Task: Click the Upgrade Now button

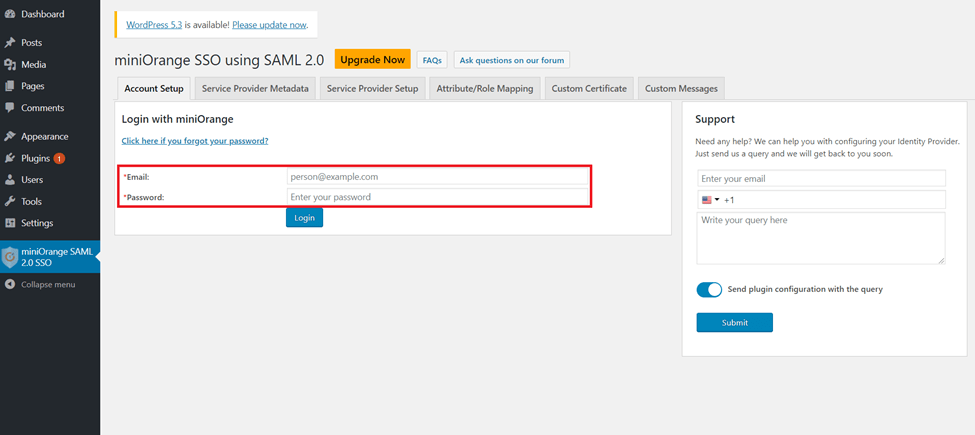Action: coord(372,60)
